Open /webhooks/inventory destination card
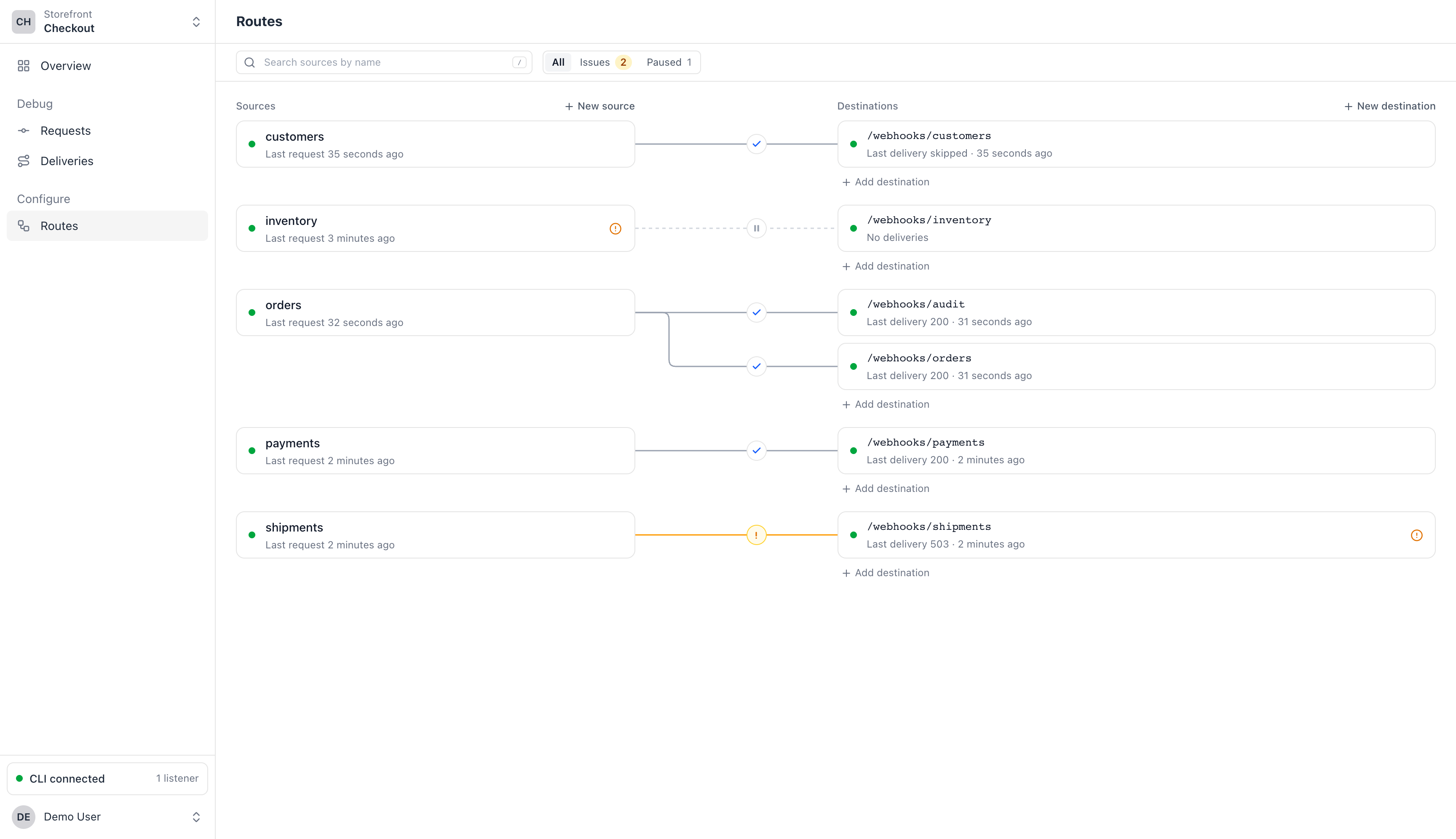Viewport: 1456px width, 839px height. coord(1136,228)
